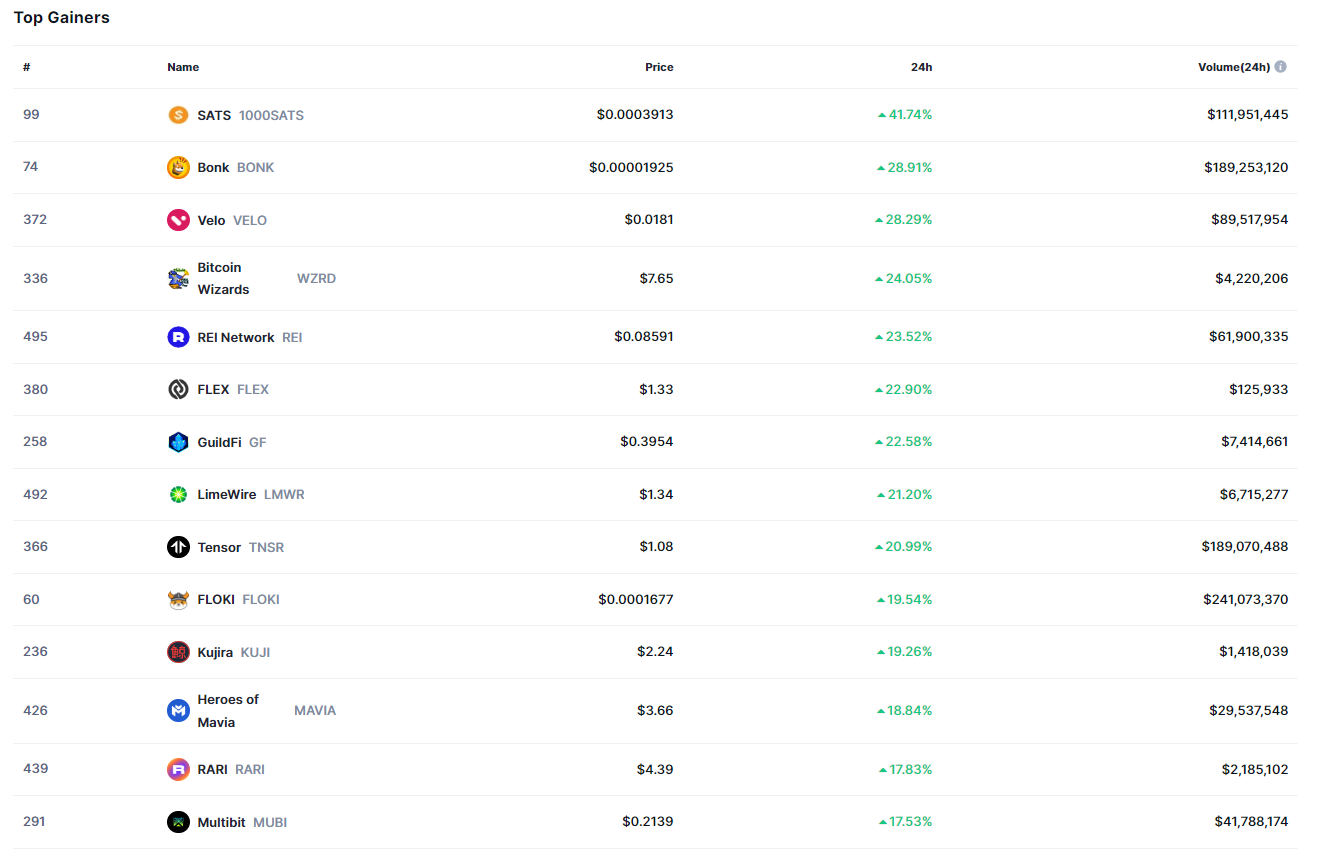Open the Bonk coin page link
Viewport: 1340px width, 853px height.
pos(213,167)
